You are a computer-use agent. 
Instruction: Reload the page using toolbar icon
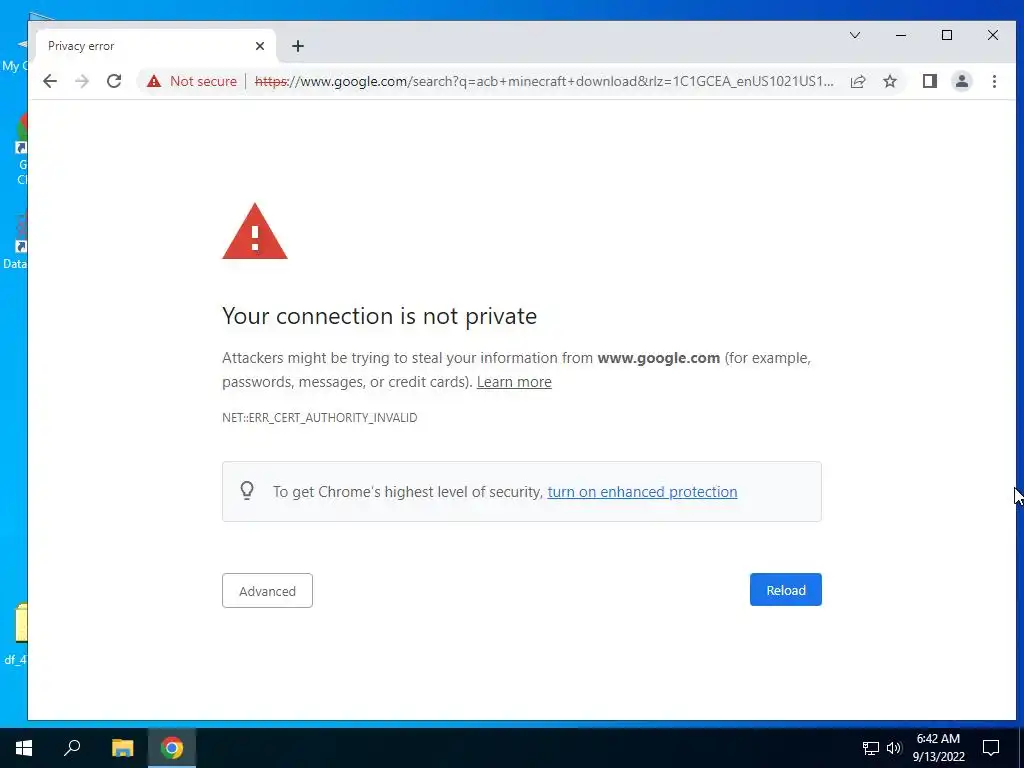114,81
